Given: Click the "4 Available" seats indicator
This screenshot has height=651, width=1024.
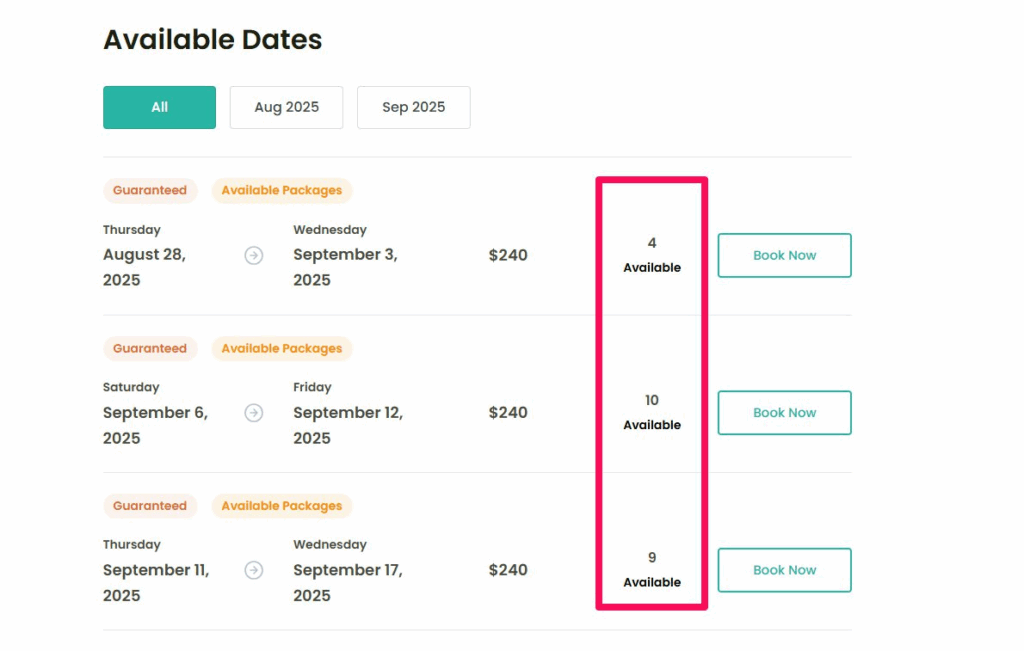Looking at the screenshot, I should [x=652, y=255].
